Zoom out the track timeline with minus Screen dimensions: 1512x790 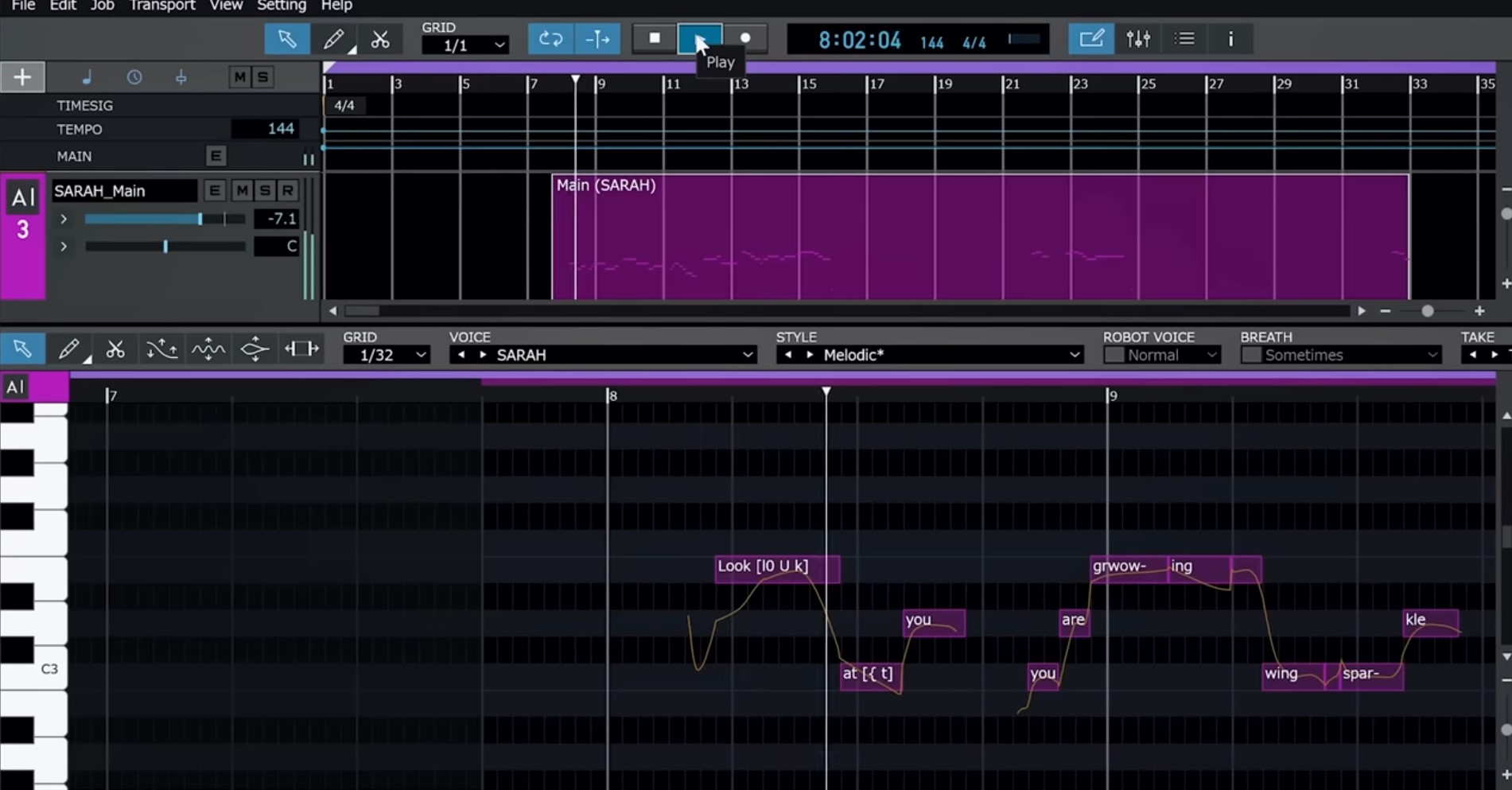(1386, 311)
